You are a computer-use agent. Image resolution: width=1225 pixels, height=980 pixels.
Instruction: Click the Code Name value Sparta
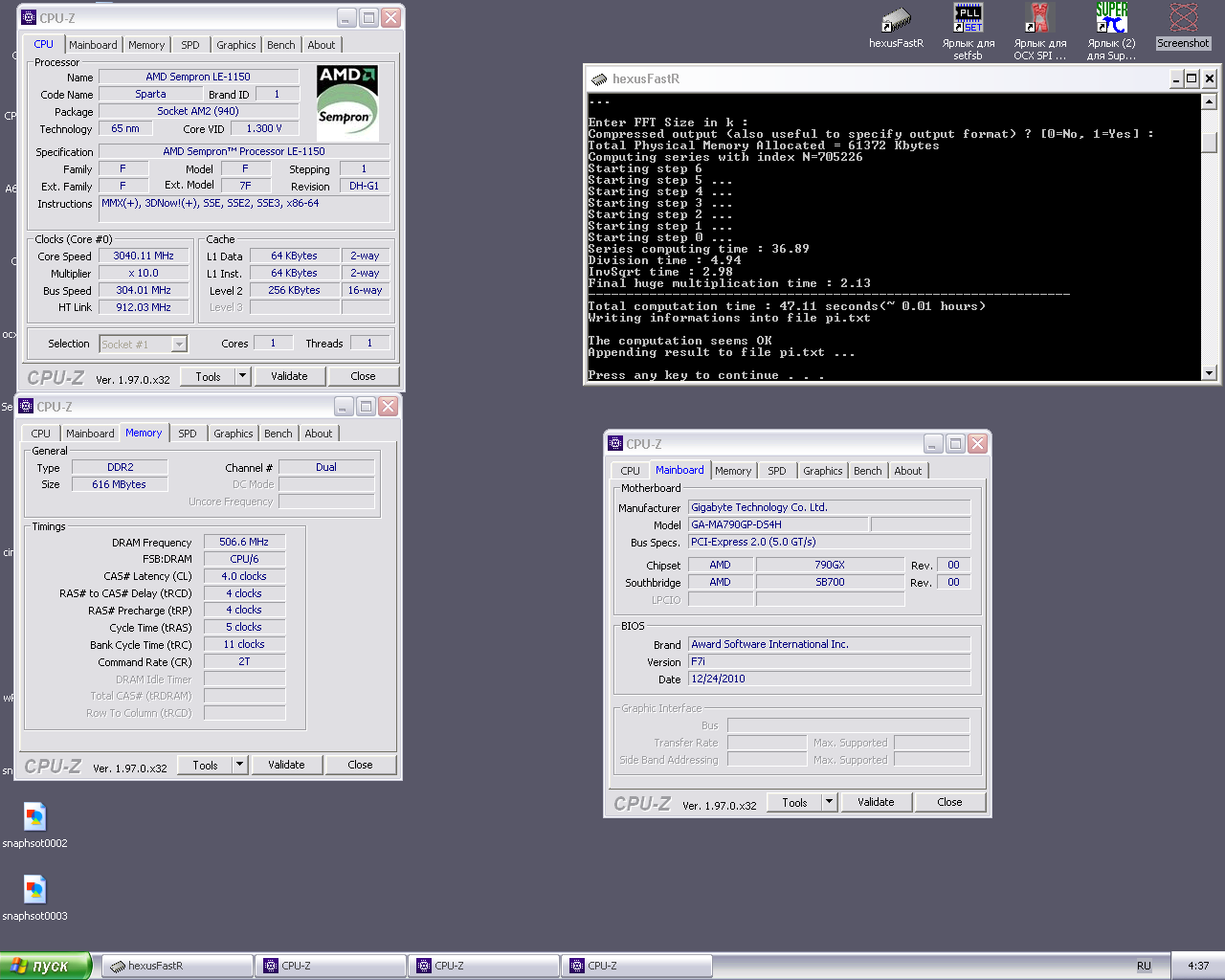click(x=150, y=94)
